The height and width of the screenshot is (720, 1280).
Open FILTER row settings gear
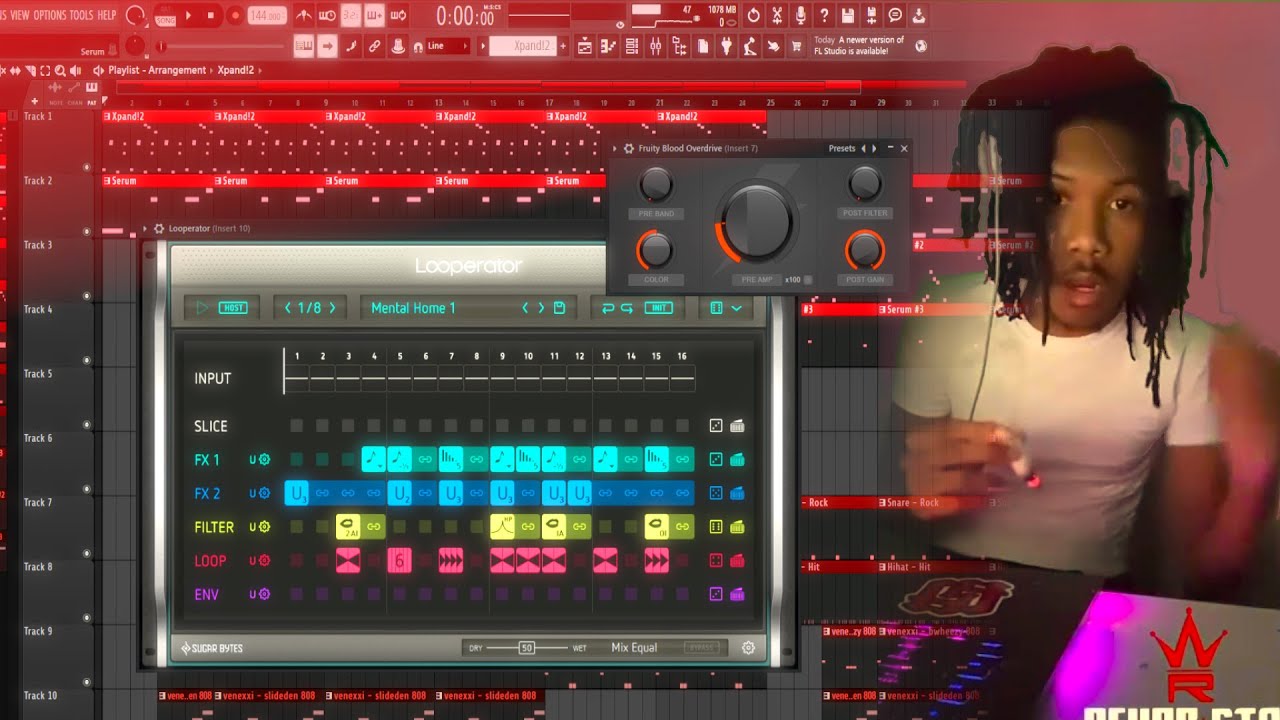tap(265, 527)
